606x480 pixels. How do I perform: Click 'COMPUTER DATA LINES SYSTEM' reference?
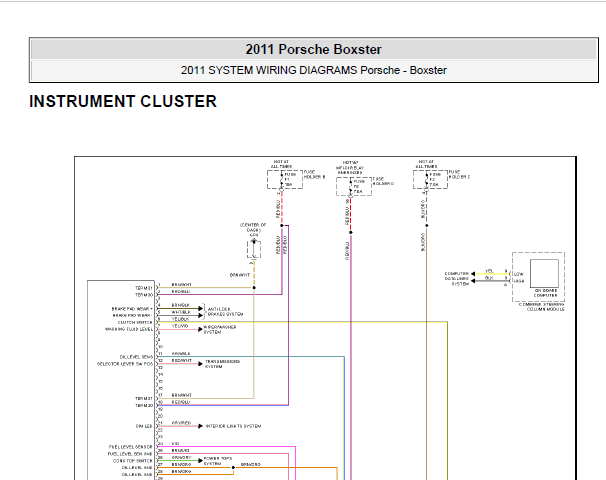(457, 279)
